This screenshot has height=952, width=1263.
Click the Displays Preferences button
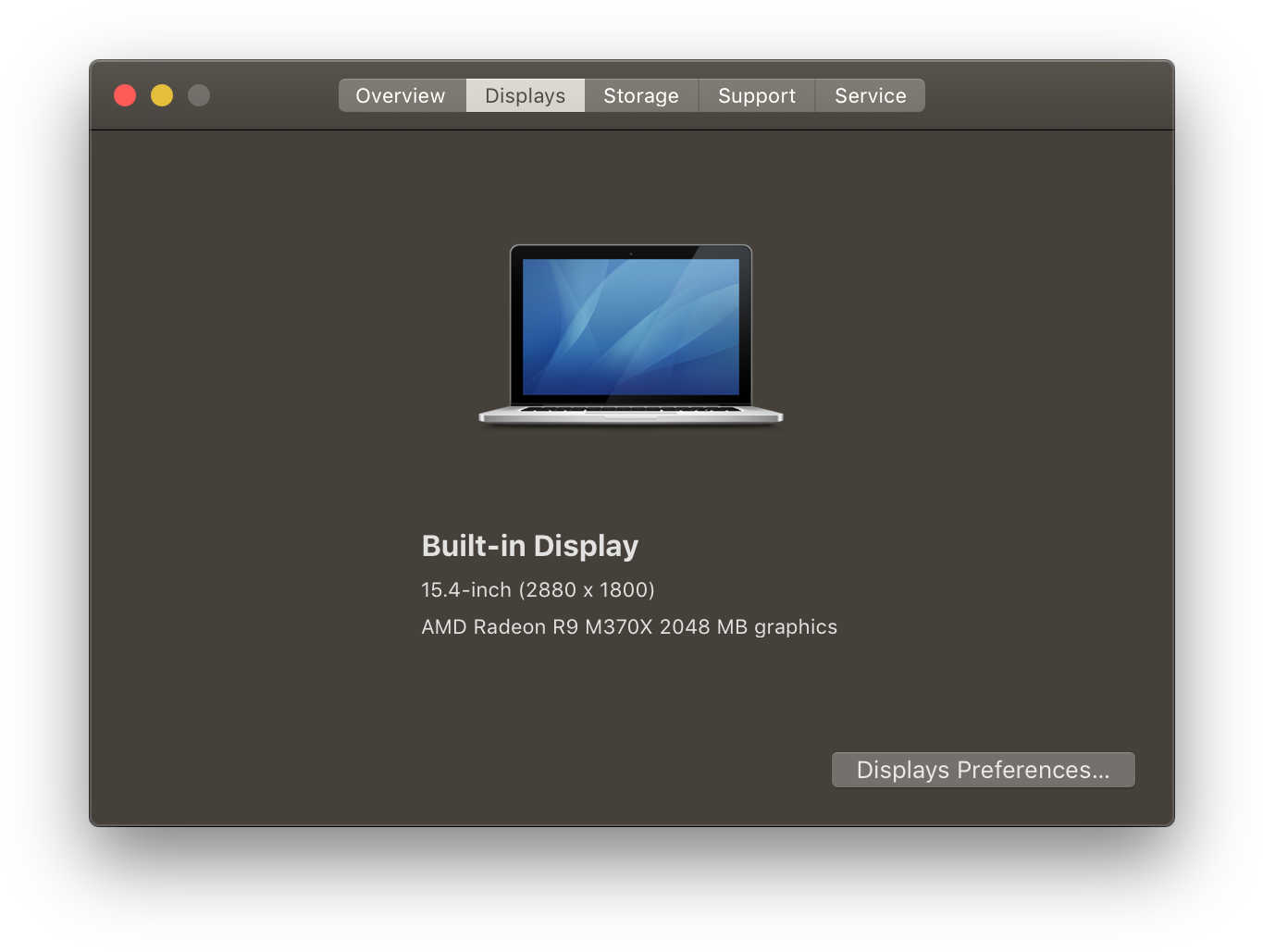(x=983, y=769)
